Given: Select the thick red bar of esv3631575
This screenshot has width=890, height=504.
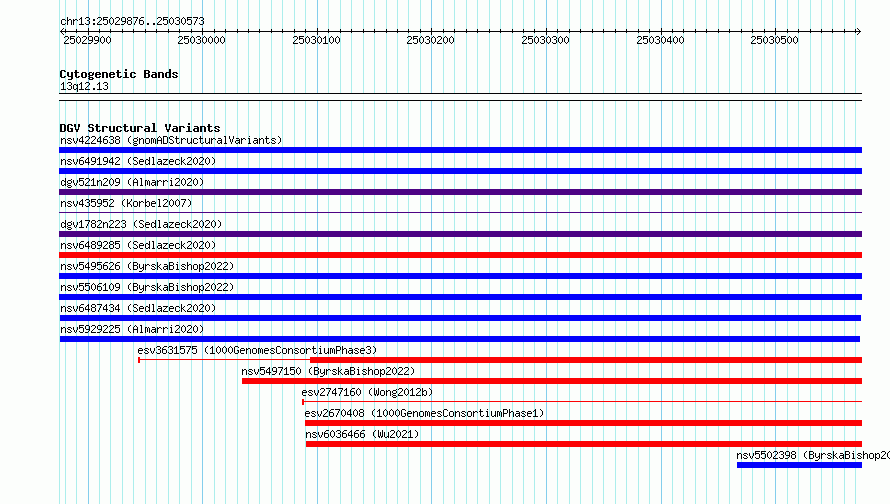Looking at the screenshot, I should (x=586, y=360).
